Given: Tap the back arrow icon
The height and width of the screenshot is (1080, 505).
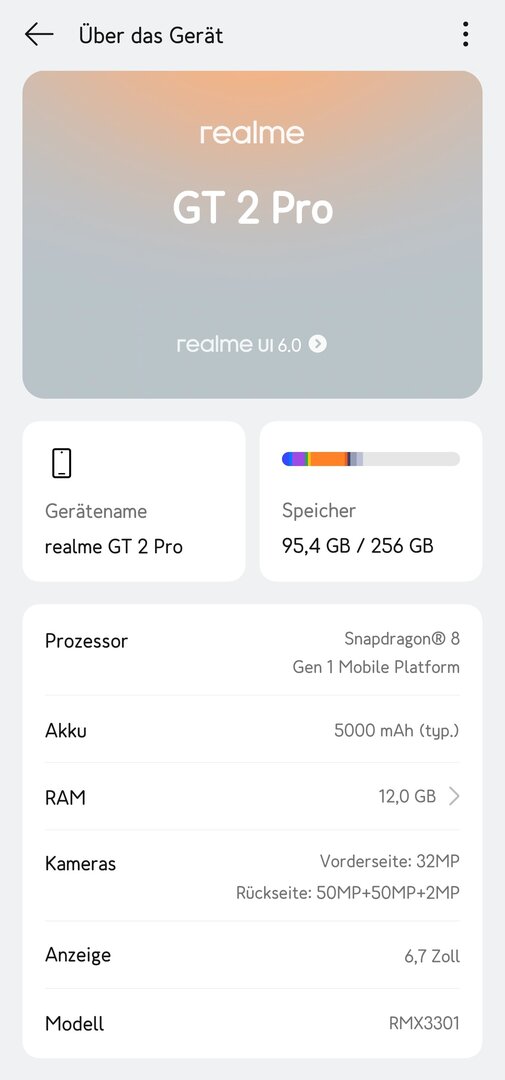Looking at the screenshot, I should coord(39,34).
